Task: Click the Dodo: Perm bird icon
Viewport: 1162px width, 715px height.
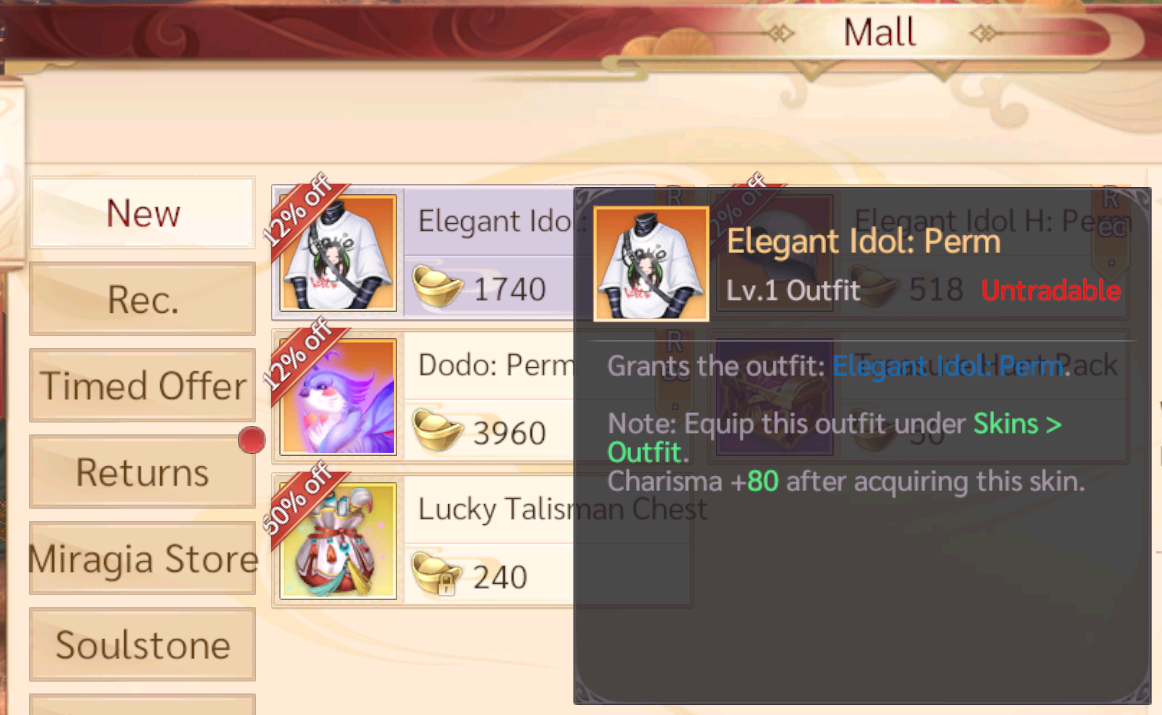Action: [338, 396]
